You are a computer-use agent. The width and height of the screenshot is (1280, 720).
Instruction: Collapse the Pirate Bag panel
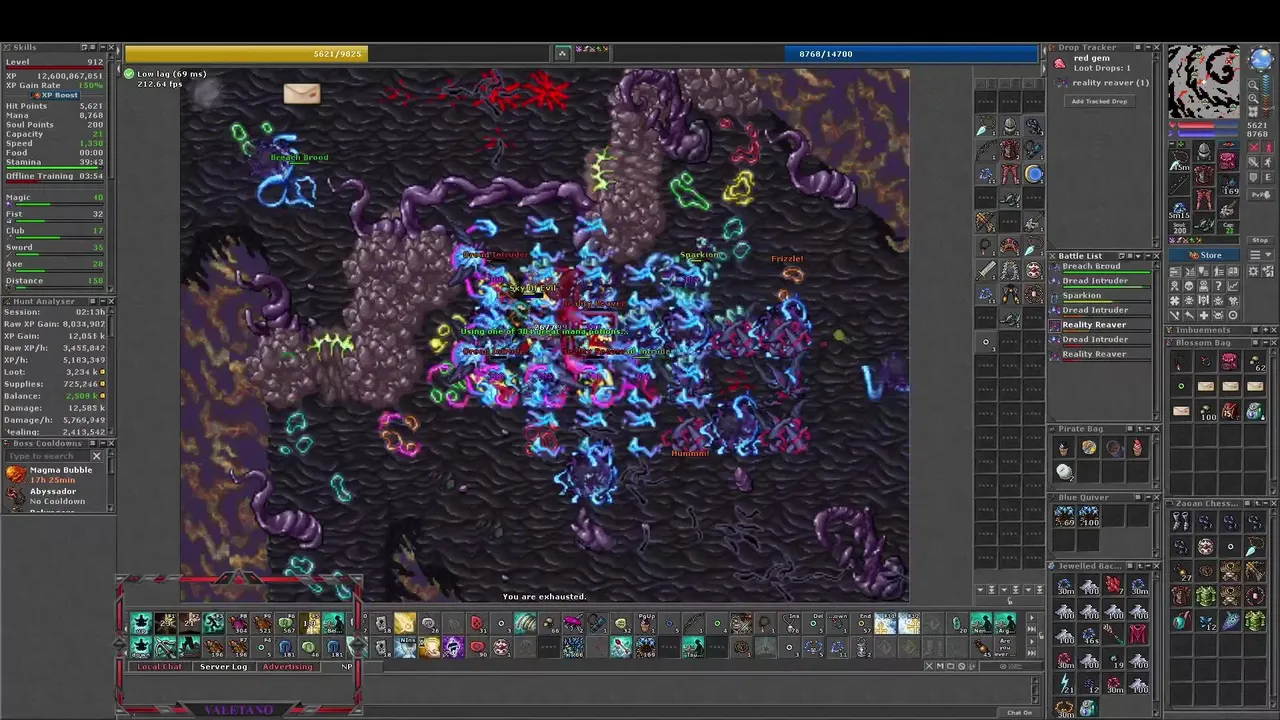click(x=1146, y=428)
